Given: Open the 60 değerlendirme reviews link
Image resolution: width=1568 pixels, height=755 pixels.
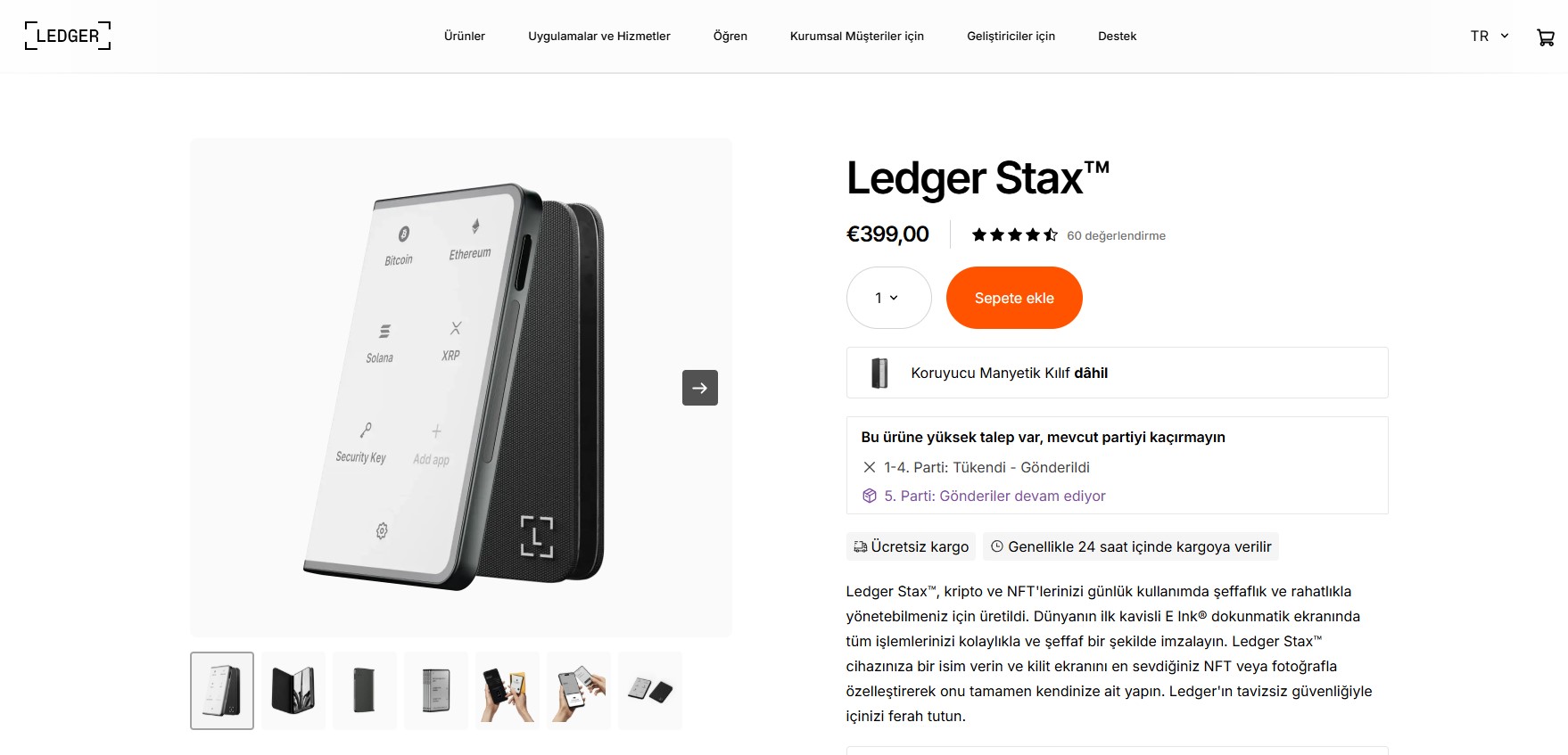Looking at the screenshot, I should (x=1116, y=235).
